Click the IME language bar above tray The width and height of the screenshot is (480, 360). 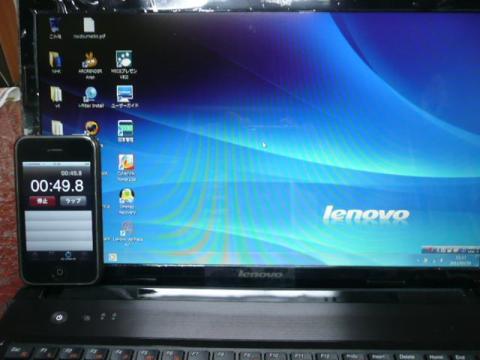click(450, 250)
